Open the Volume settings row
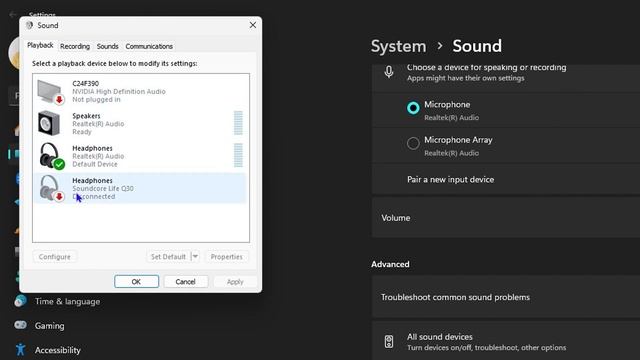The height and width of the screenshot is (360, 640). pos(506,218)
